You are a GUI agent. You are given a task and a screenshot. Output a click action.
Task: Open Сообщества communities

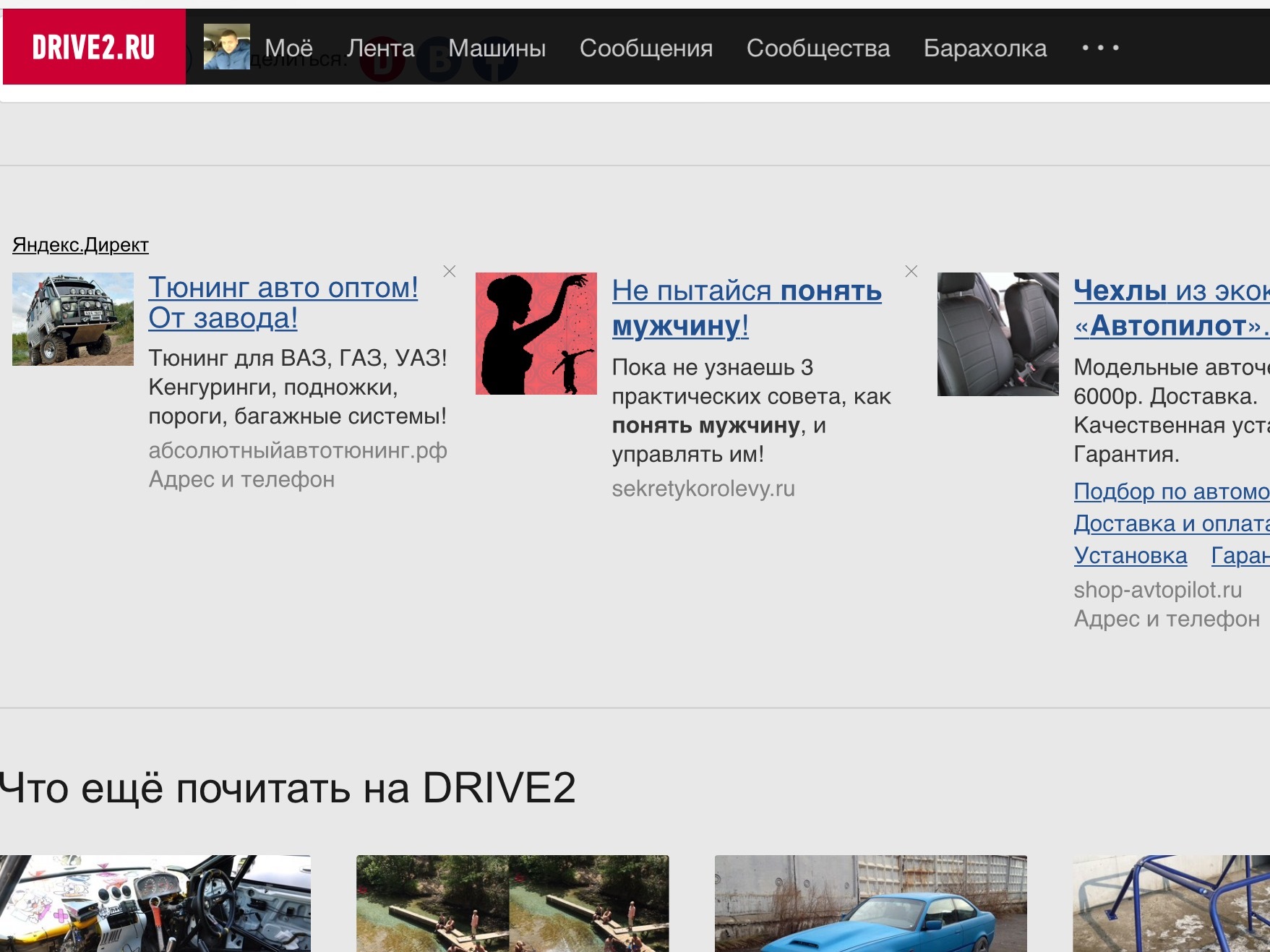(x=818, y=48)
